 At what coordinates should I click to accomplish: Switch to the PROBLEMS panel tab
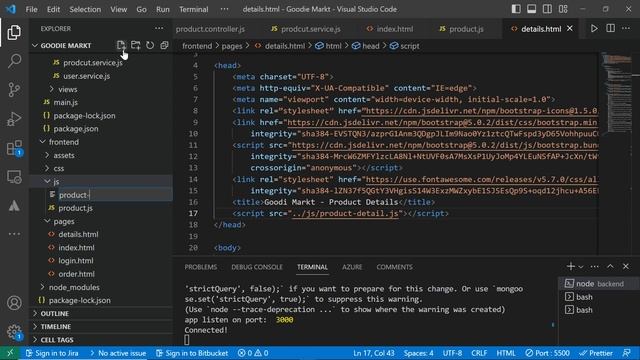(x=200, y=267)
